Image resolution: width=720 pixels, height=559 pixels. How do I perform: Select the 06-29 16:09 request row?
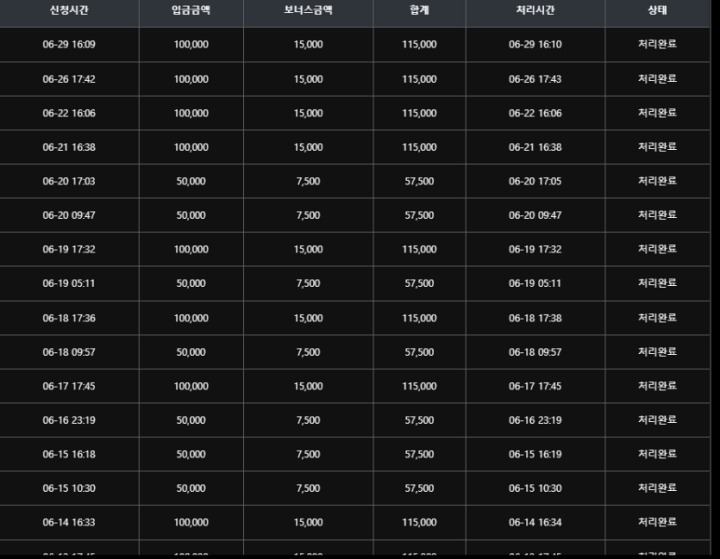click(x=355, y=45)
